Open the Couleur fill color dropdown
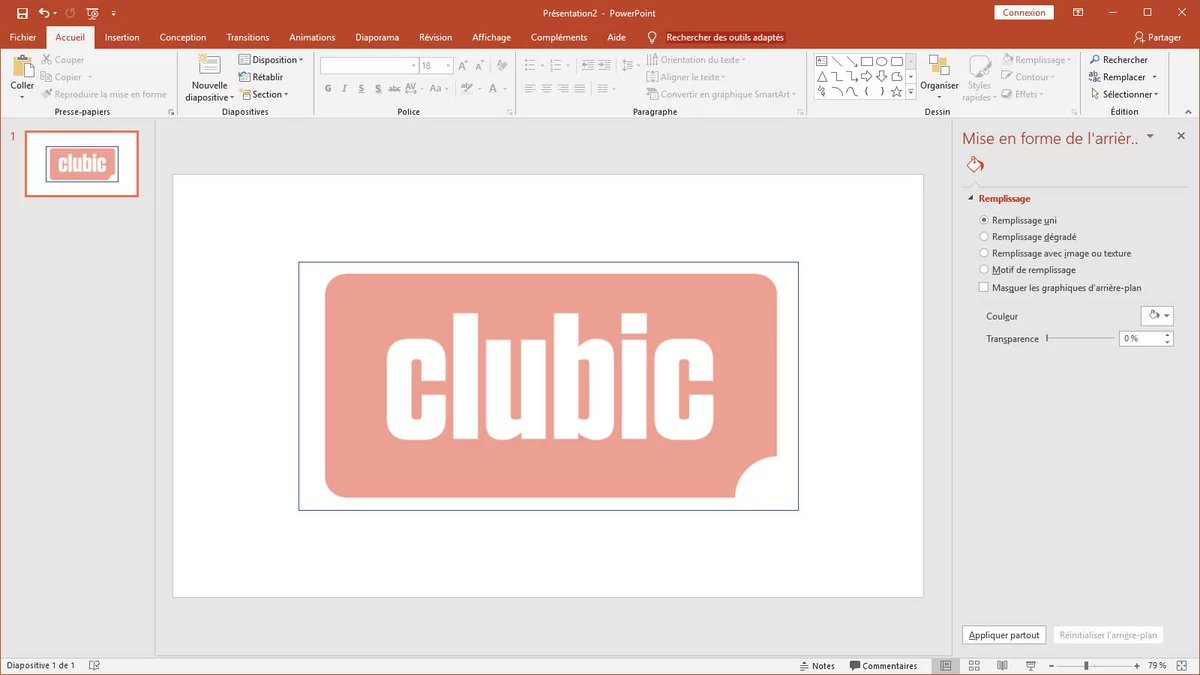 [x=1157, y=315]
